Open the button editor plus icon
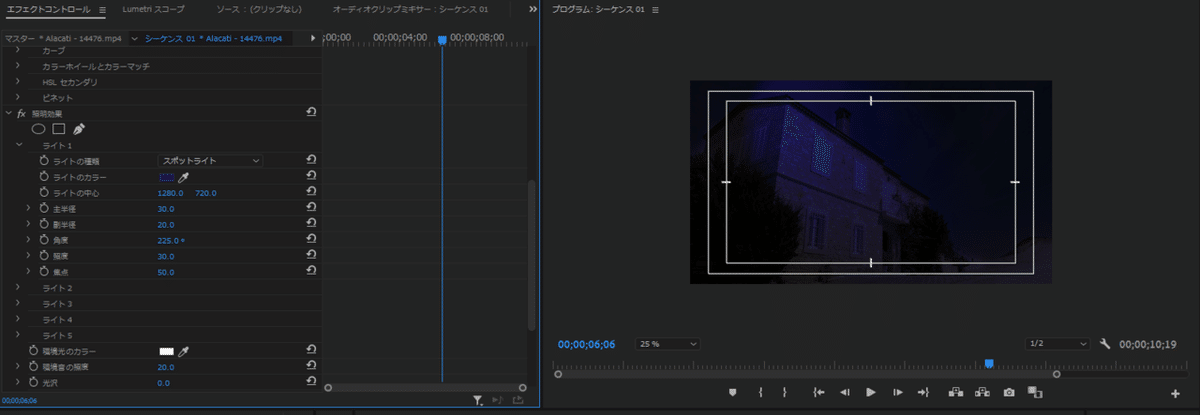The height and width of the screenshot is (415, 1200). [1175, 393]
